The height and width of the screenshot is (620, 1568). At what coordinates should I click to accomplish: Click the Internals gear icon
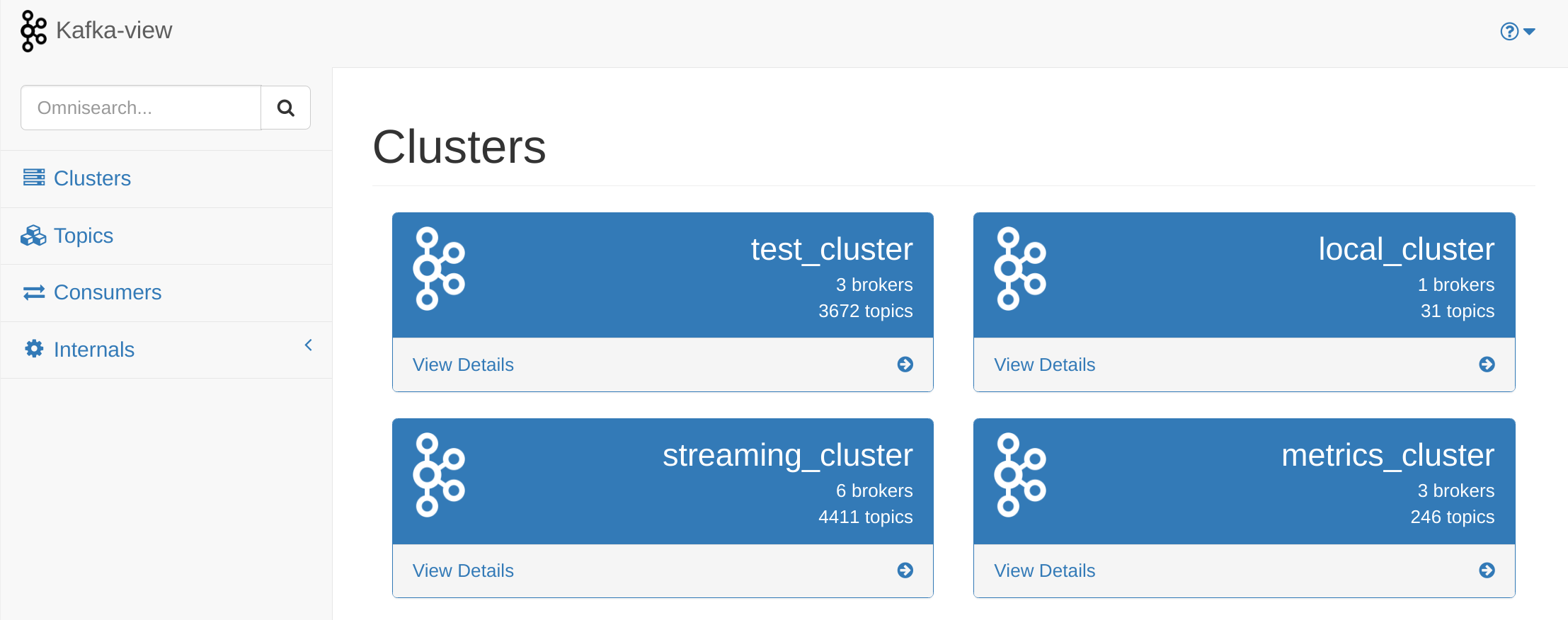click(x=34, y=349)
